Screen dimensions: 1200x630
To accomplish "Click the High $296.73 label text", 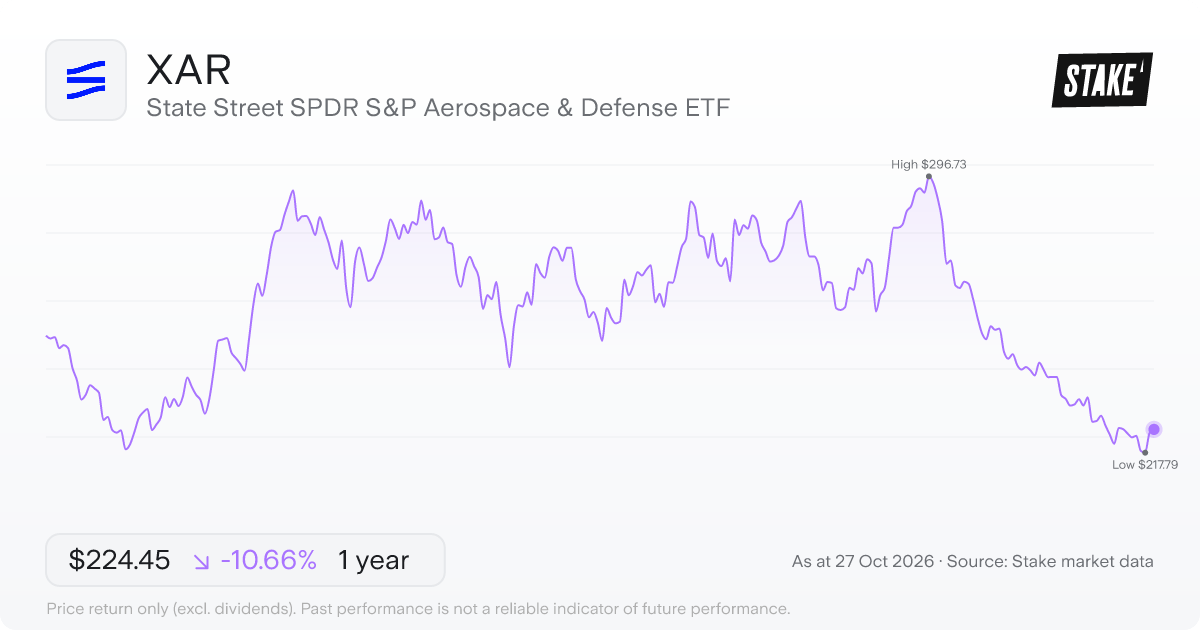I will coord(929,164).
